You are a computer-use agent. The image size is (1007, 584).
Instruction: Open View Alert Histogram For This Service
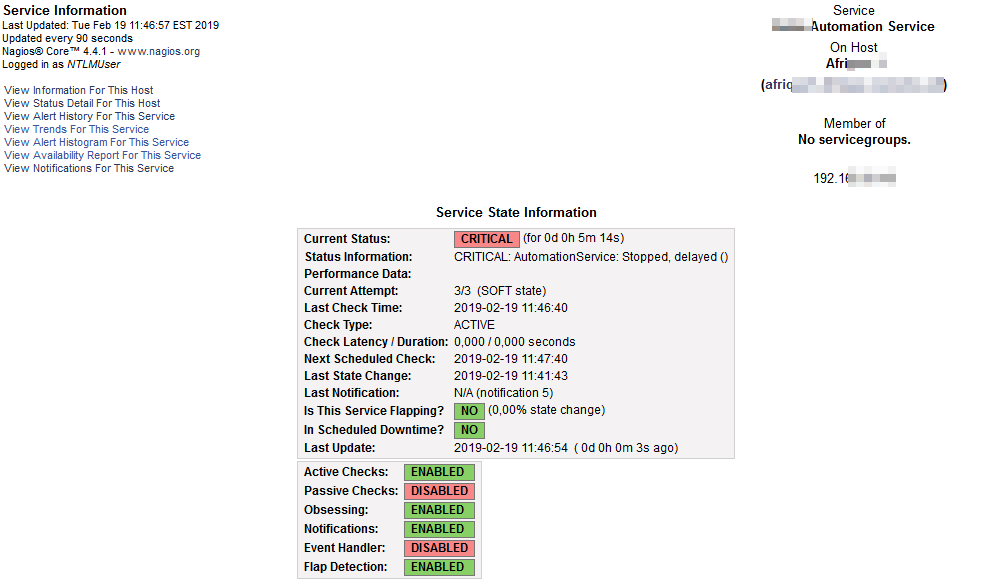coord(96,142)
